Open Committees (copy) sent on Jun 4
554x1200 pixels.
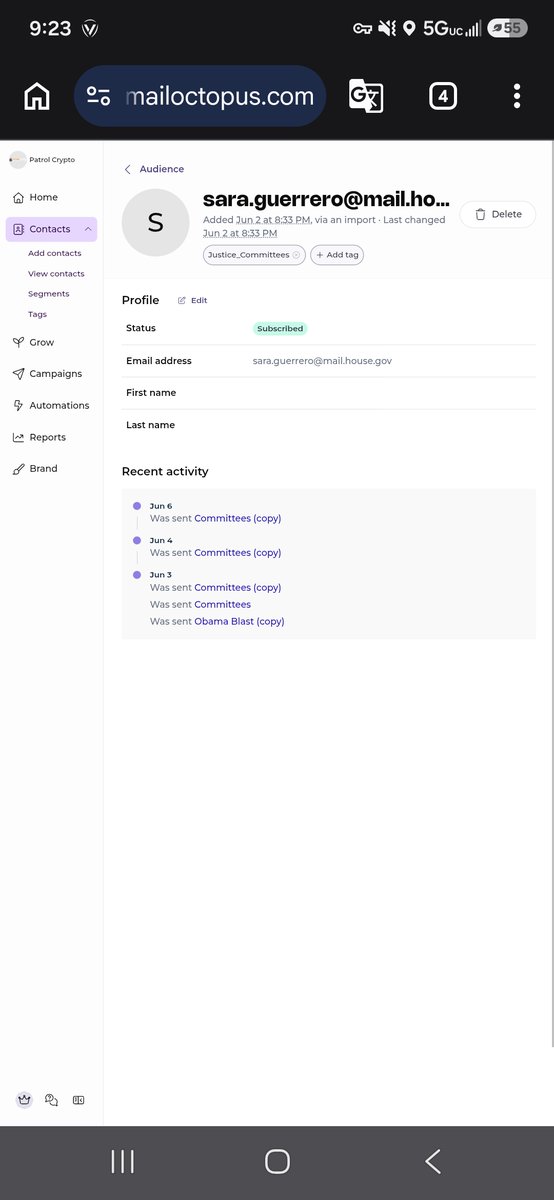[238, 552]
